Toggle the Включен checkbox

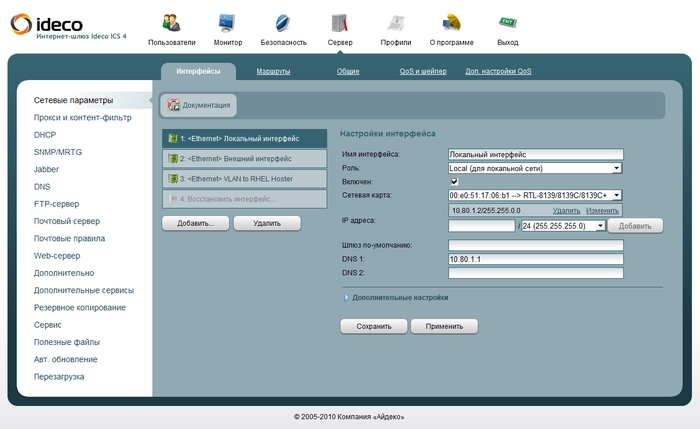pos(454,182)
